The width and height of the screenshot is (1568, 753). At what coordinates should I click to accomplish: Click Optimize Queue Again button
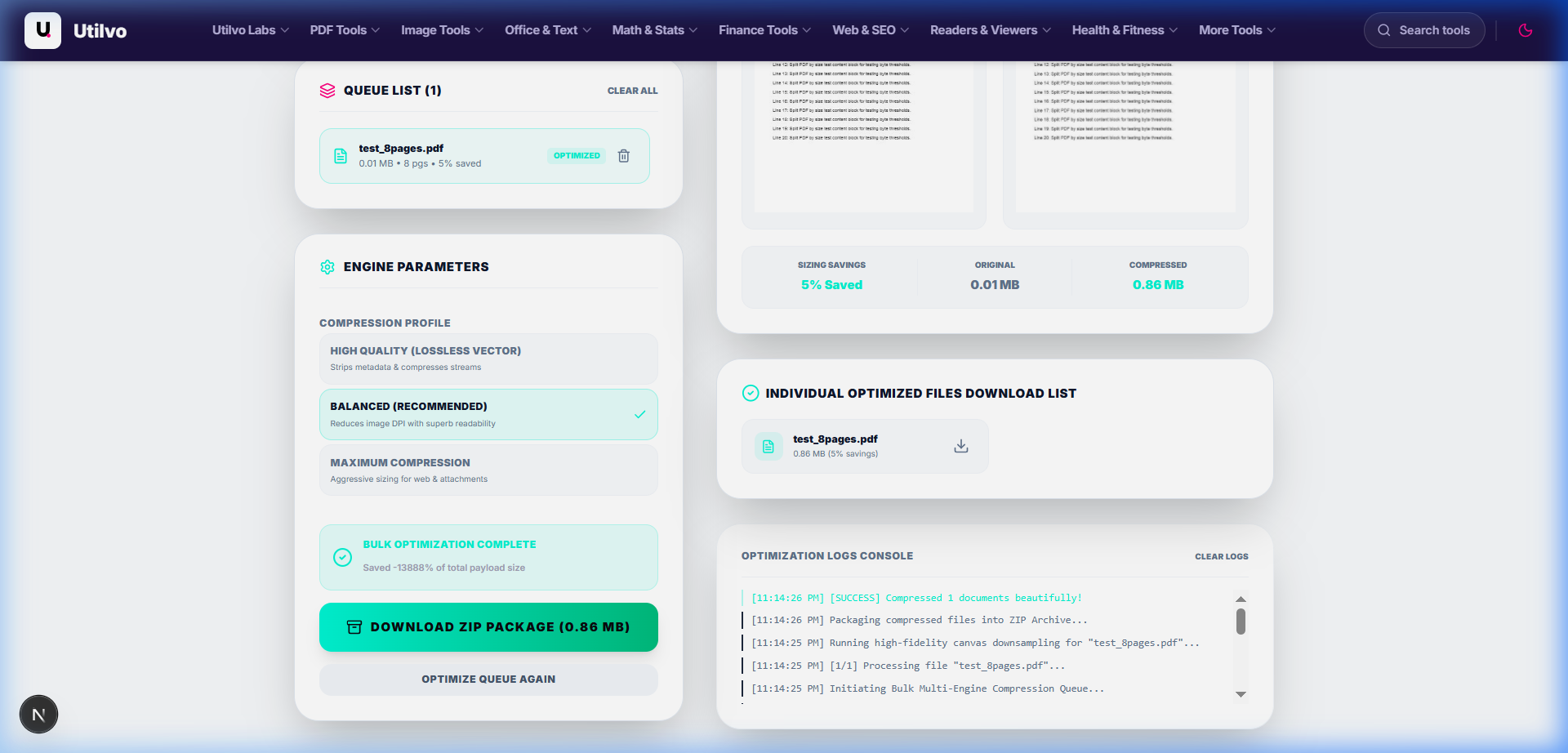coord(488,679)
